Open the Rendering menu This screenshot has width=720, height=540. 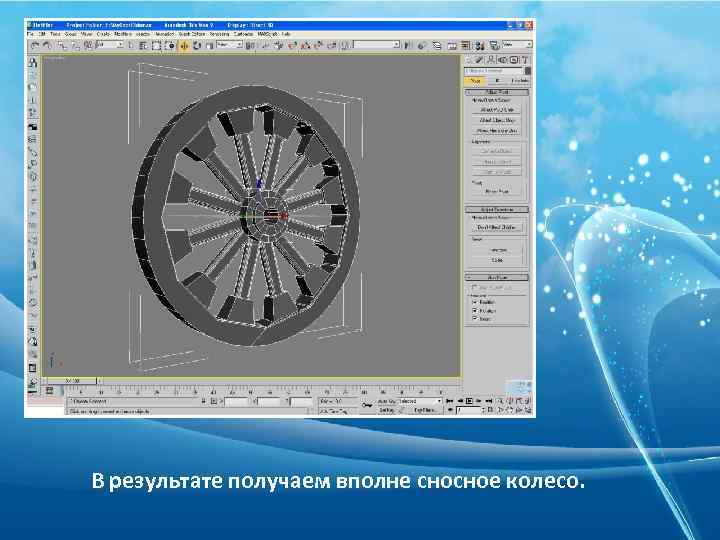(x=219, y=34)
